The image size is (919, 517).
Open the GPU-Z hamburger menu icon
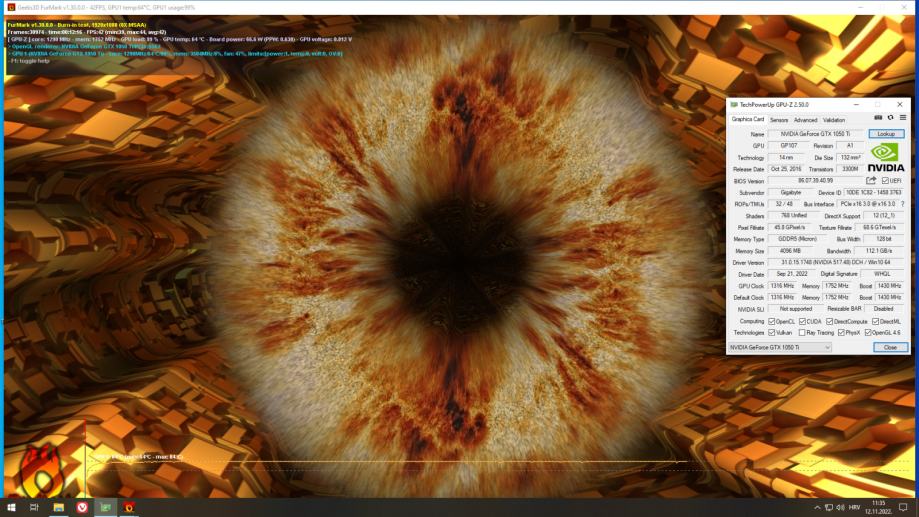[x=903, y=118]
